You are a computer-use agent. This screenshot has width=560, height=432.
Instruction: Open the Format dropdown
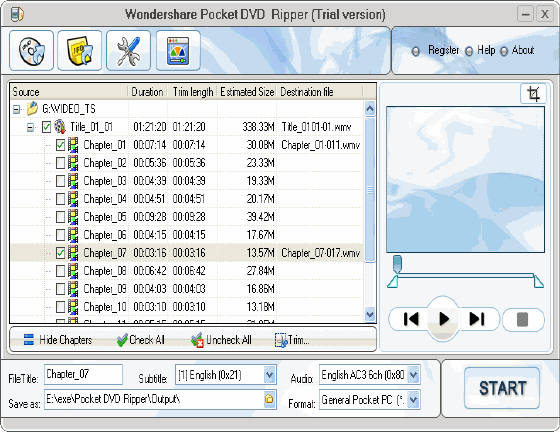tap(414, 400)
